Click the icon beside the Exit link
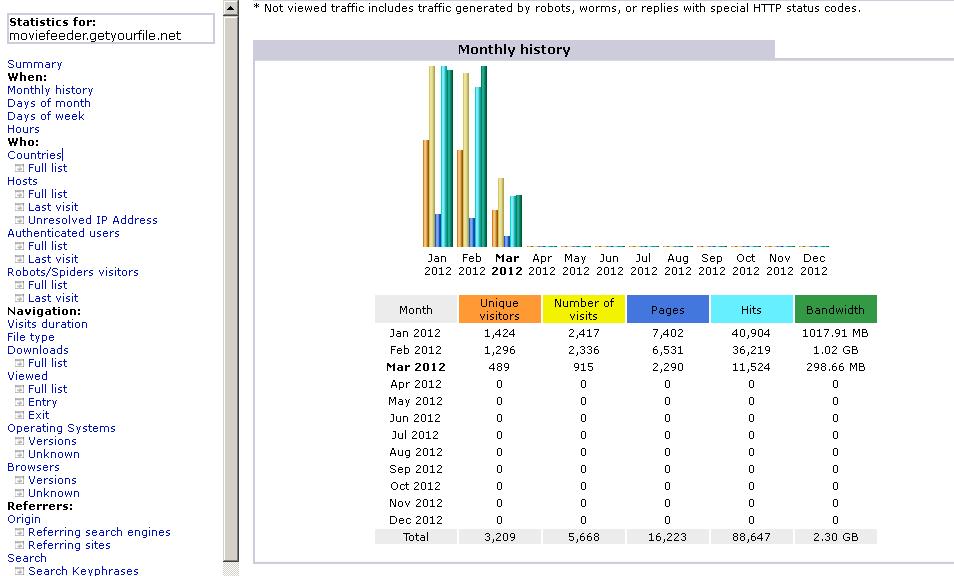 (19, 415)
